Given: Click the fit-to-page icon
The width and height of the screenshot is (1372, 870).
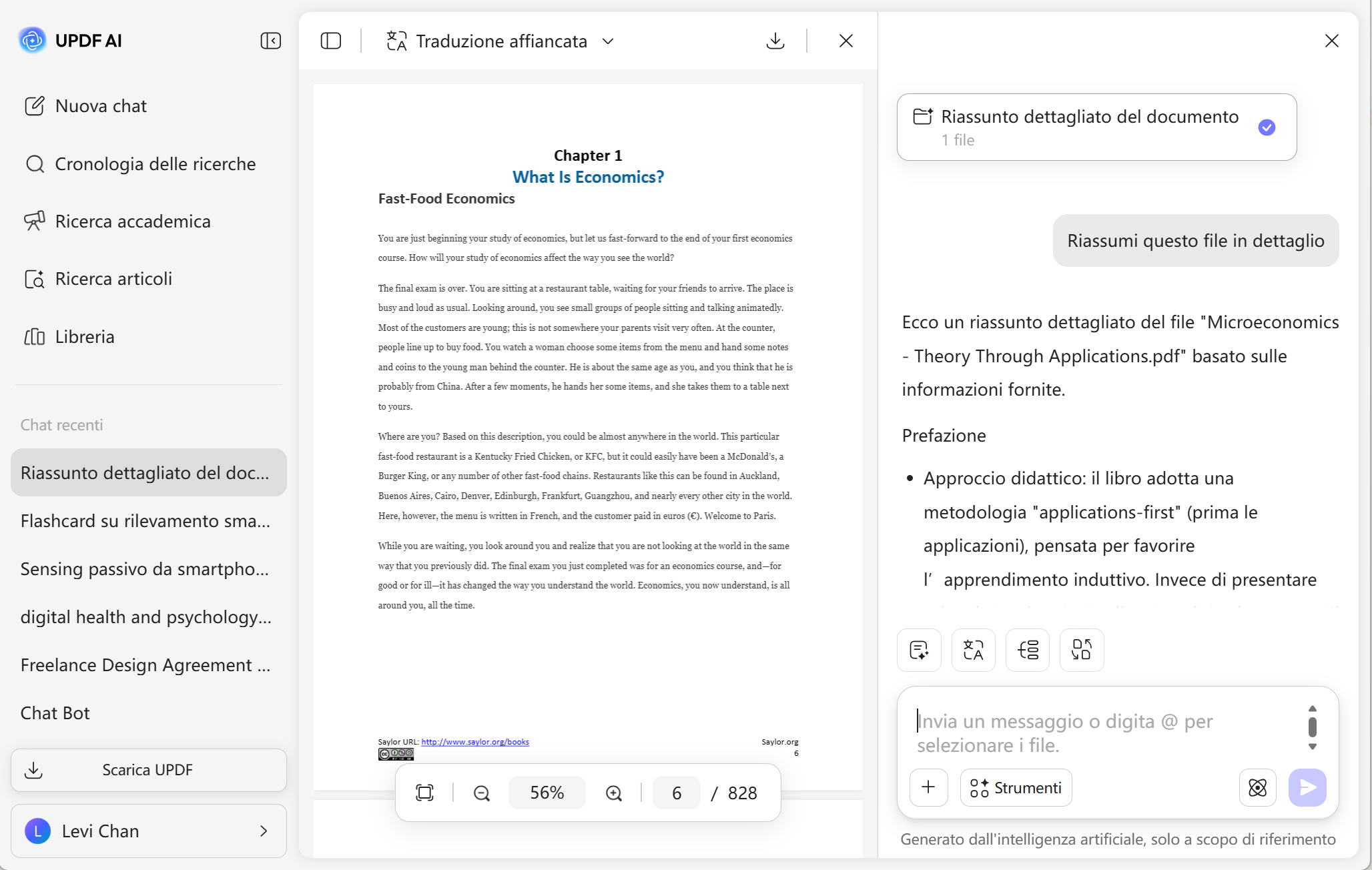Looking at the screenshot, I should pyautogui.click(x=424, y=793).
